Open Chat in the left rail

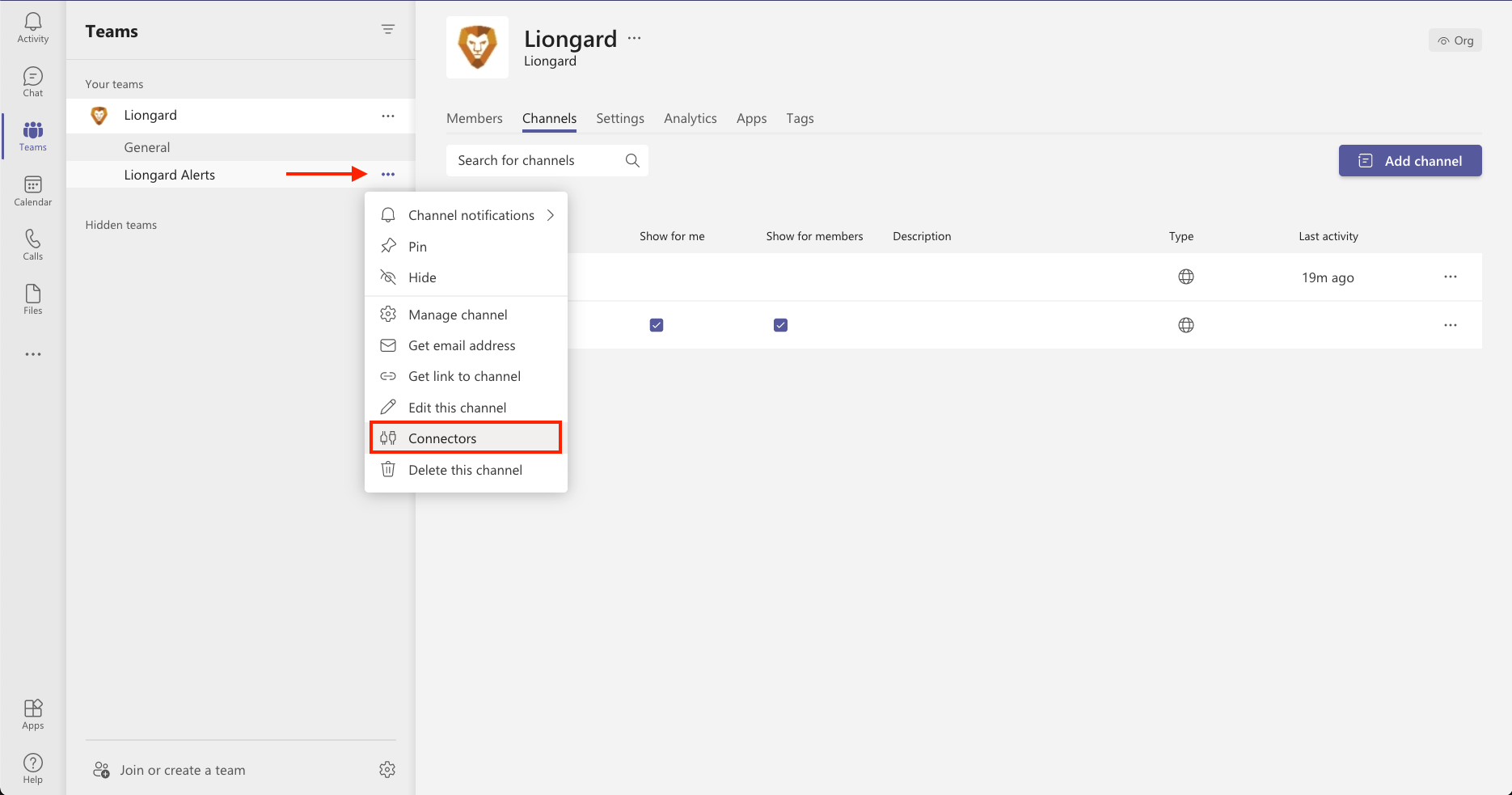pos(33,82)
